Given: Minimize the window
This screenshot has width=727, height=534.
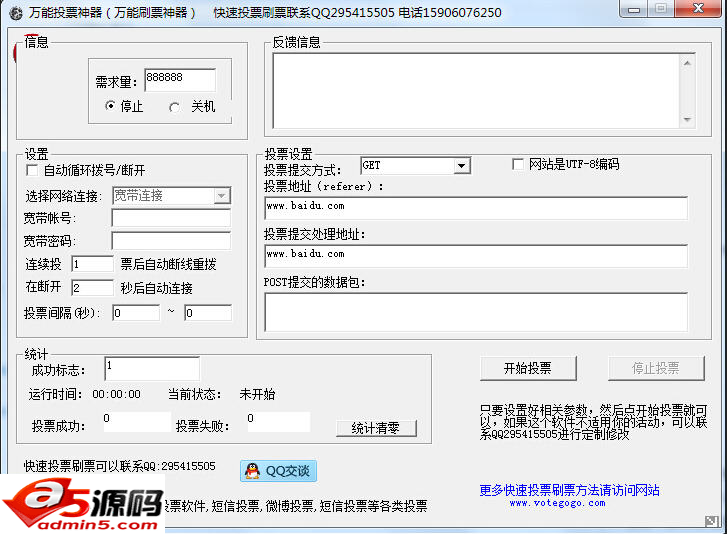Looking at the screenshot, I should 634,9.
